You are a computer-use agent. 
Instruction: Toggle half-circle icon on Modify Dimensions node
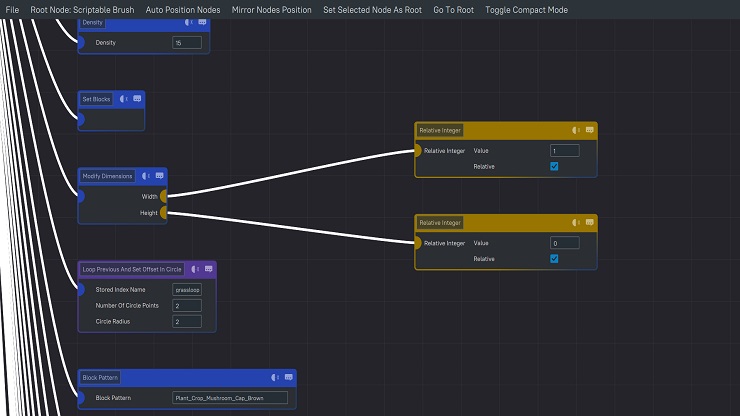[x=146, y=176]
